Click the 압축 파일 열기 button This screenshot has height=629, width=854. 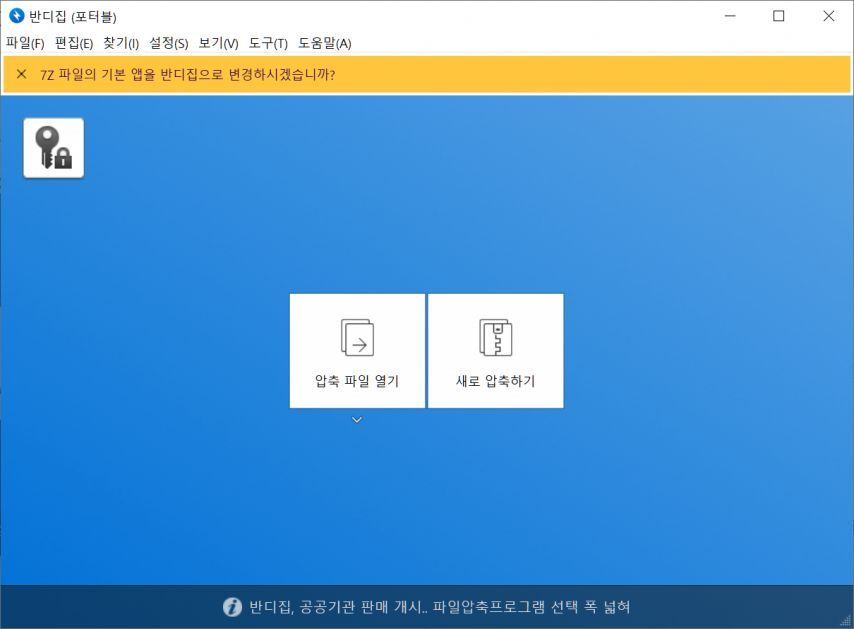[x=357, y=351]
